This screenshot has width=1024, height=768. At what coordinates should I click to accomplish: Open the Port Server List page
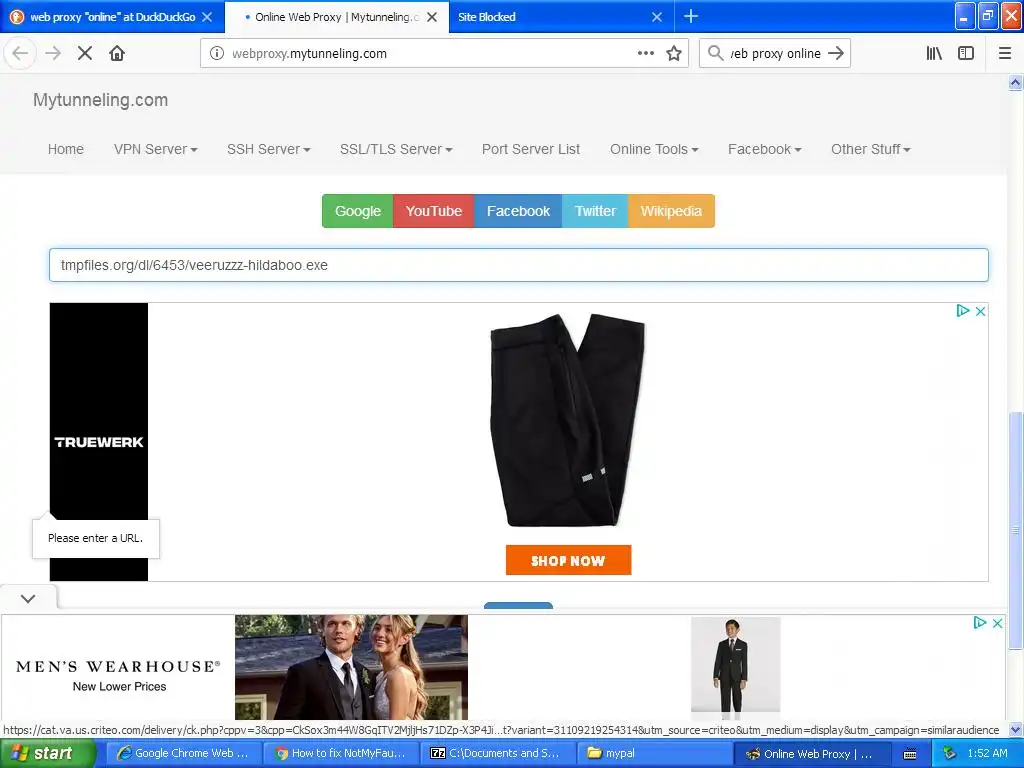[x=530, y=149]
